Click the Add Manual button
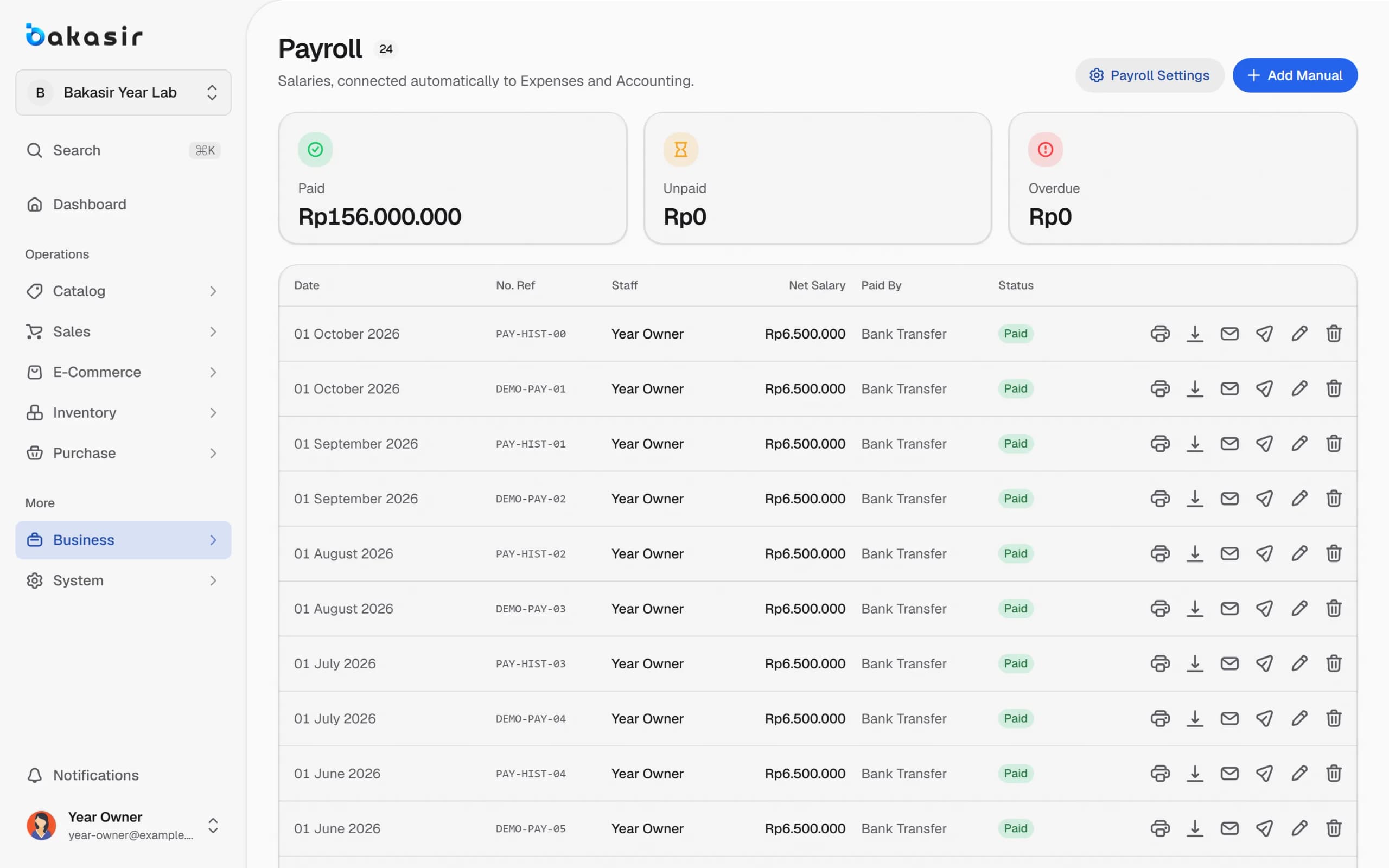 pyautogui.click(x=1295, y=75)
